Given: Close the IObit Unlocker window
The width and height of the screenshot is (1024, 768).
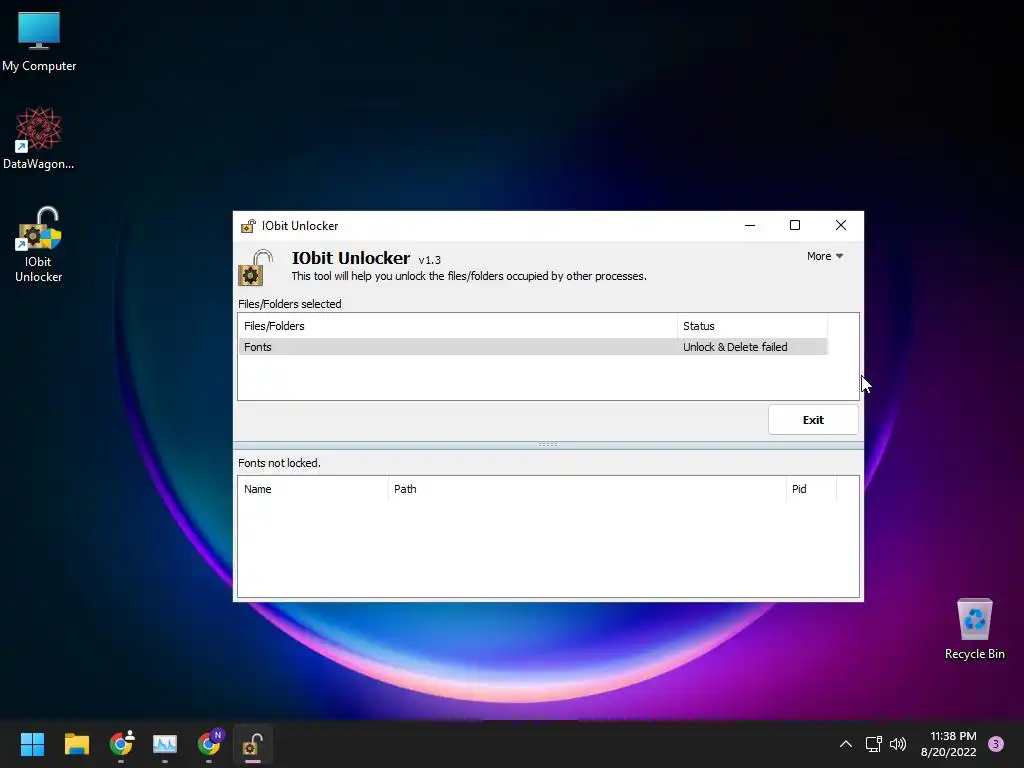Looking at the screenshot, I should point(840,225).
